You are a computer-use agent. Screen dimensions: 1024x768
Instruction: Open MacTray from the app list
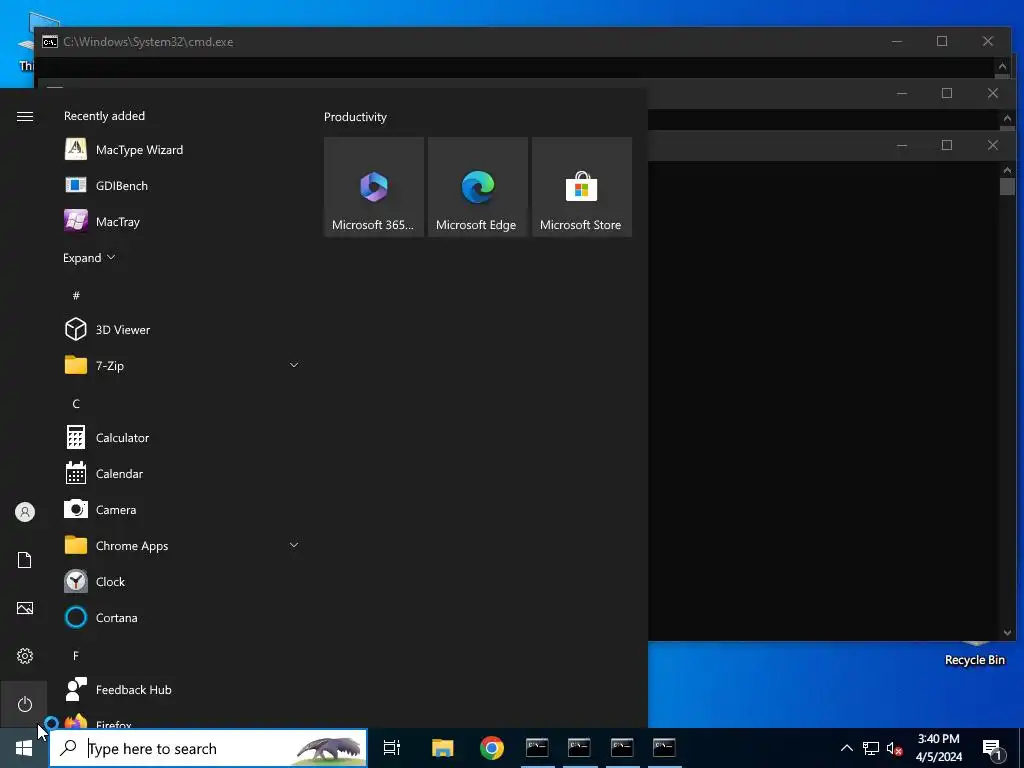(x=182, y=221)
